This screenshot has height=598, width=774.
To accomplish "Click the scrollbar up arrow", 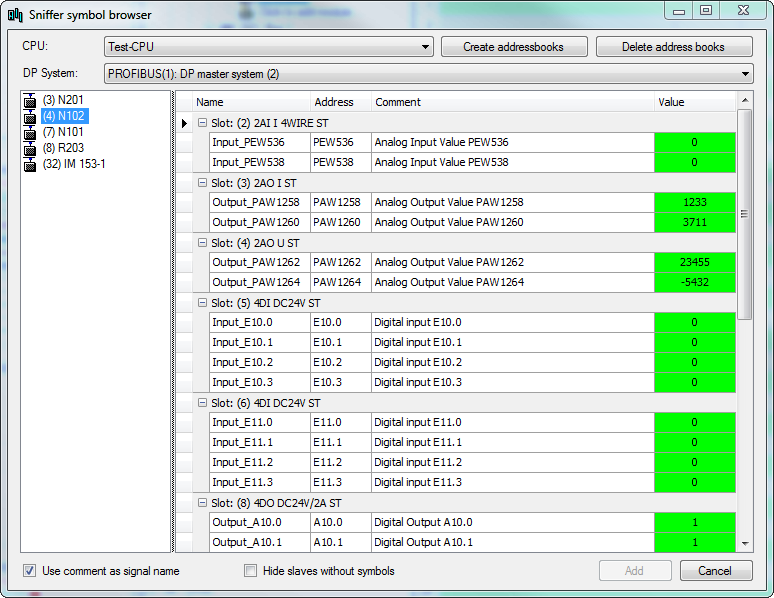I will [745, 100].
